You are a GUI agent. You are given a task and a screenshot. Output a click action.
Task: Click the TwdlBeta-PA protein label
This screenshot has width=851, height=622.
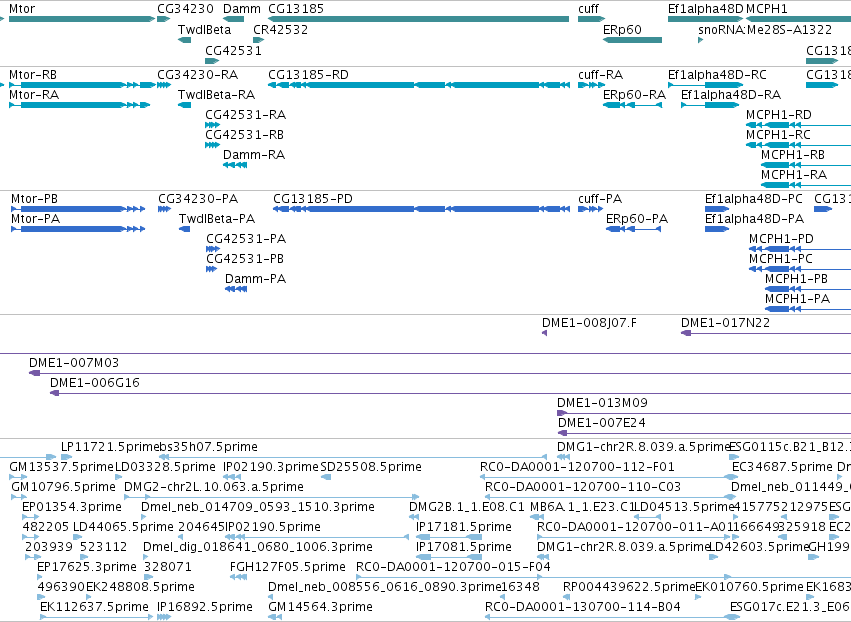coord(217,219)
